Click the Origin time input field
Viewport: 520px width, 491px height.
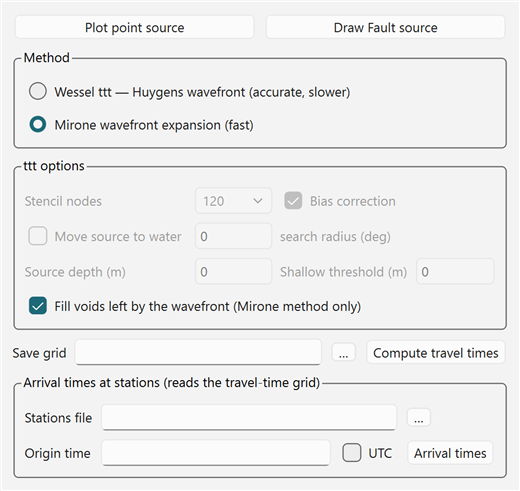(x=216, y=453)
